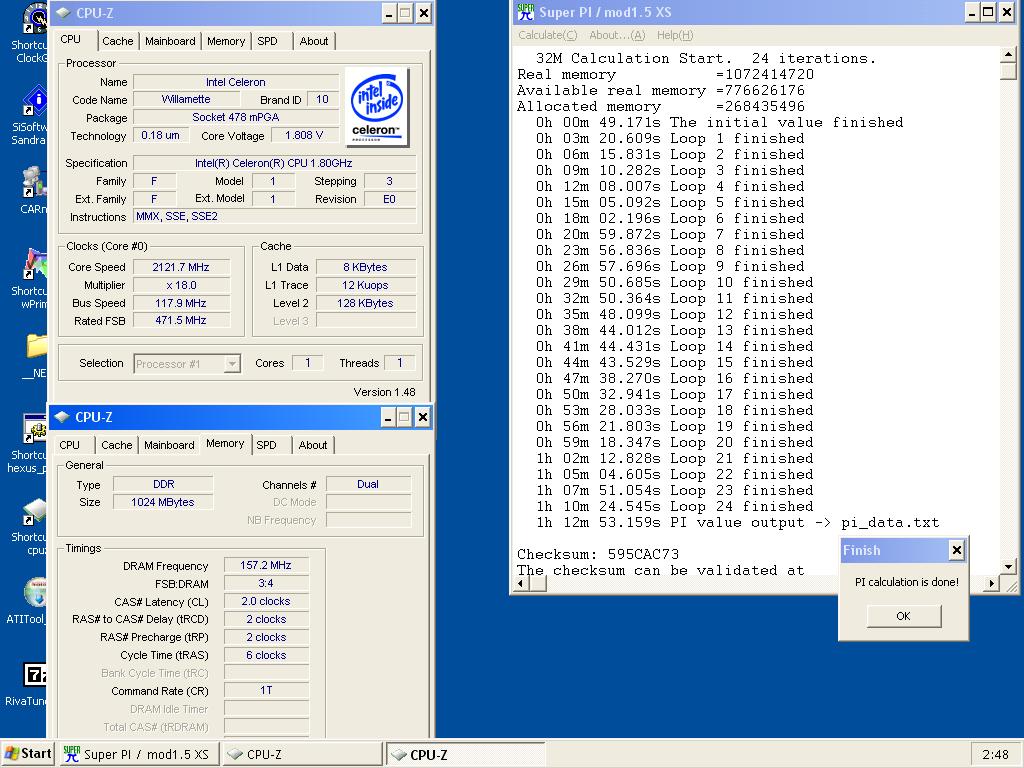Click the FSB:DRAM ratio value 3:4
This screenshot has height=768, width=1024.
(x=266, y=583)
